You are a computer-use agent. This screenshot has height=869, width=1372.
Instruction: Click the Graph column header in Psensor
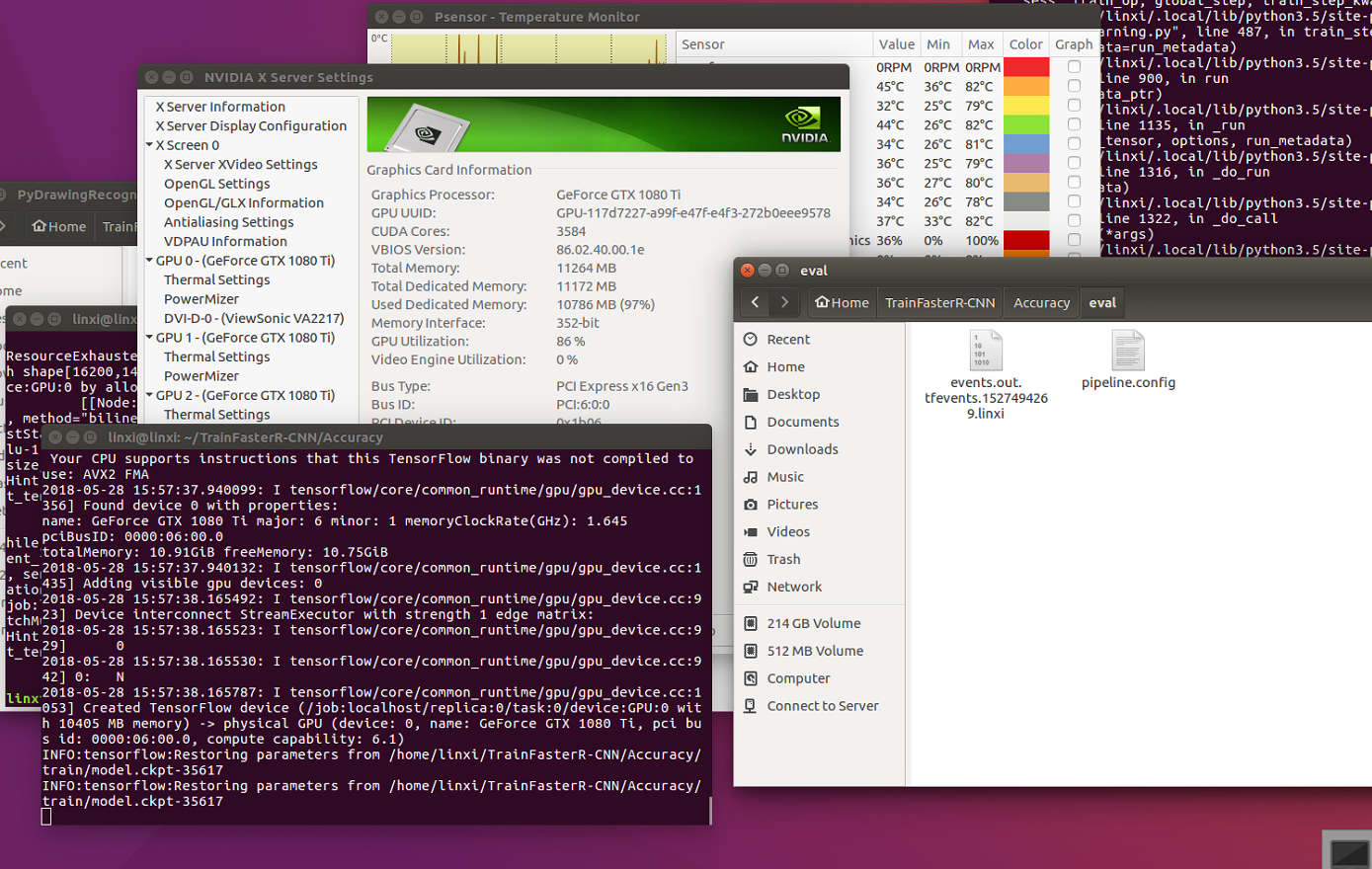[1074, 44]
